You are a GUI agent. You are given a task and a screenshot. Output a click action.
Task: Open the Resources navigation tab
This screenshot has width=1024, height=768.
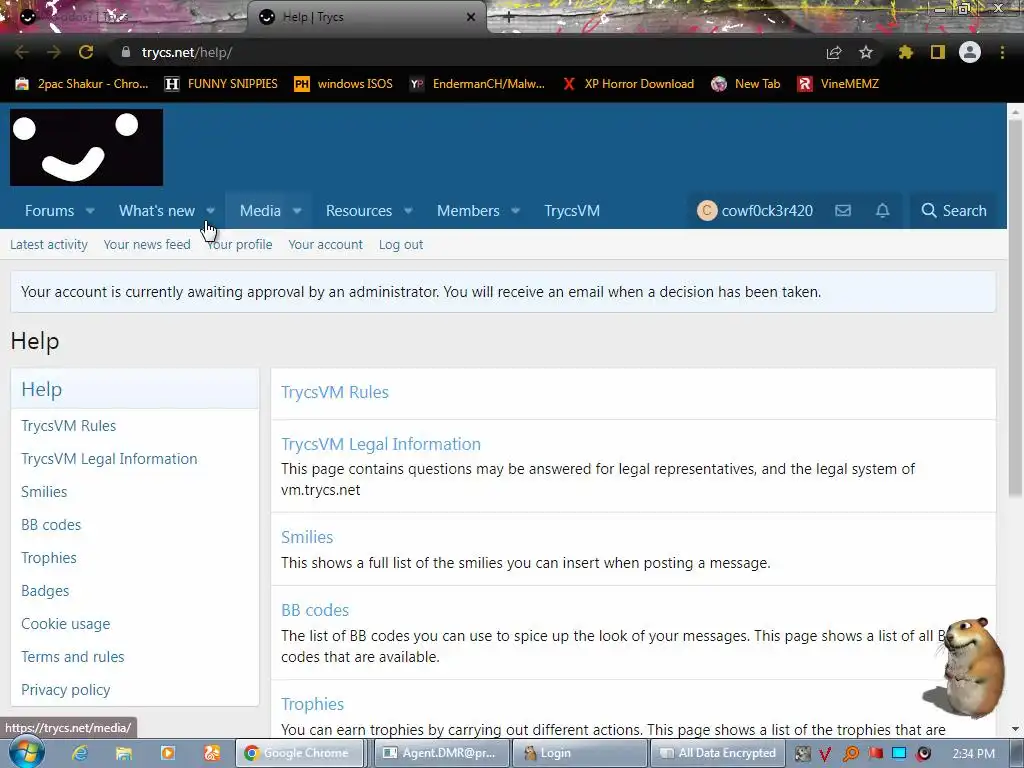tap(359, 210)
